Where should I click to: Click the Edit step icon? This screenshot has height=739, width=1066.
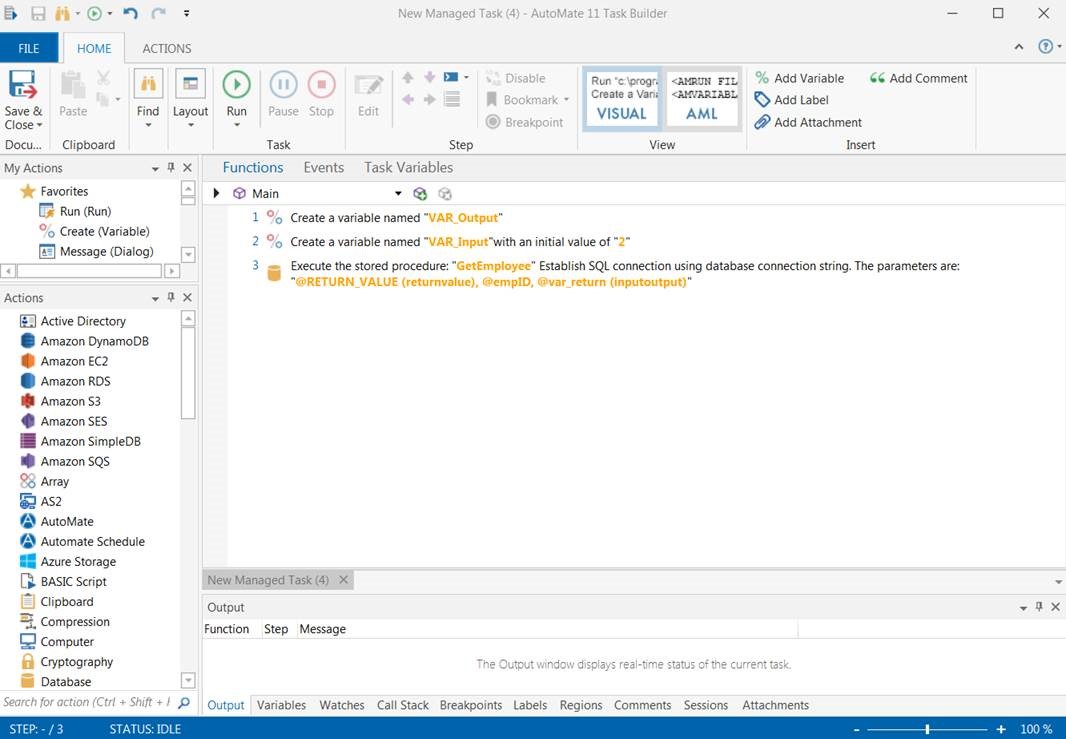(368, 86)
